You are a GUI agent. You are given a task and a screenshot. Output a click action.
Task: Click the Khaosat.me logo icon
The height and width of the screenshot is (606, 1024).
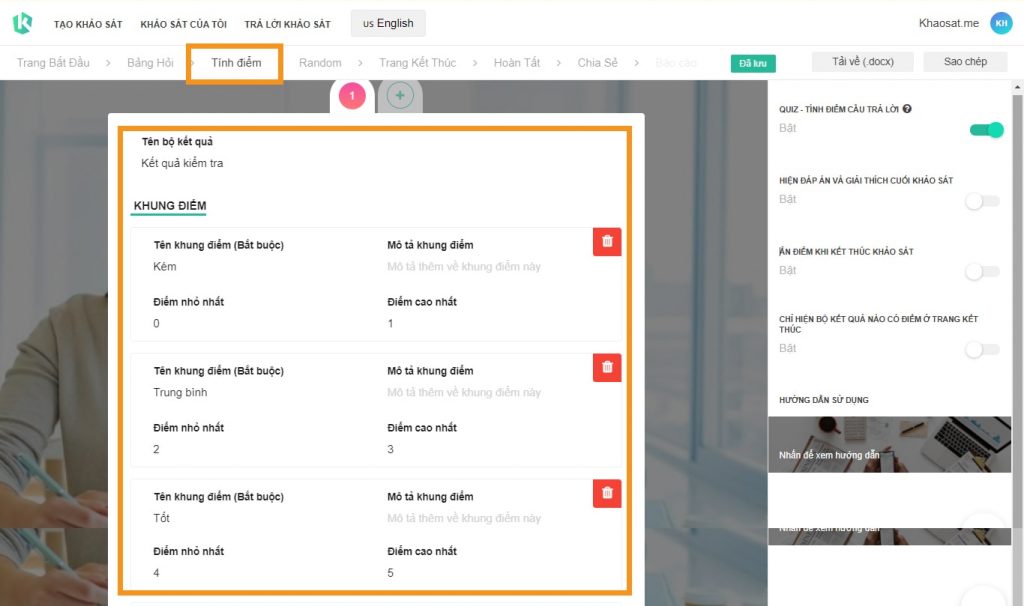tap(22, 23)
